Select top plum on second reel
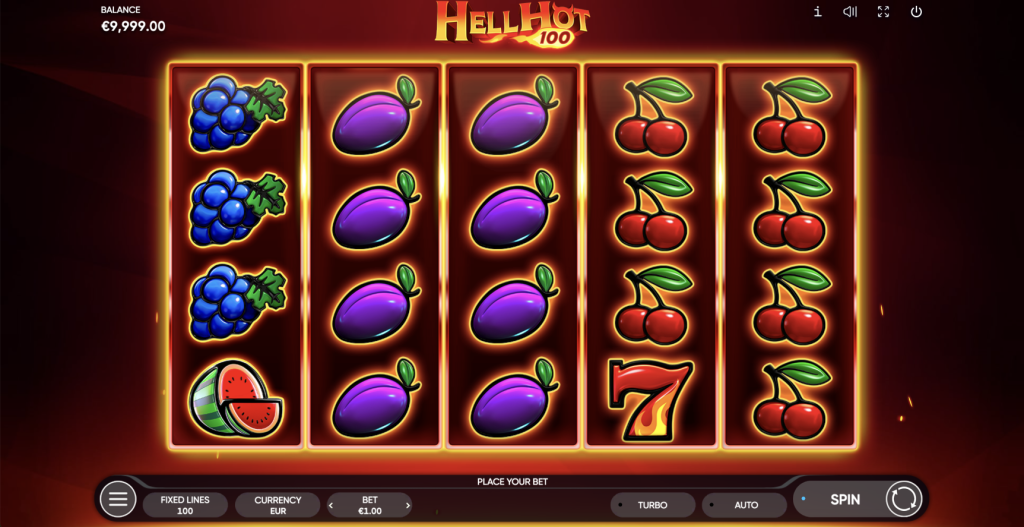This screenshot has height=527, width=1024. tap(375, 116)
